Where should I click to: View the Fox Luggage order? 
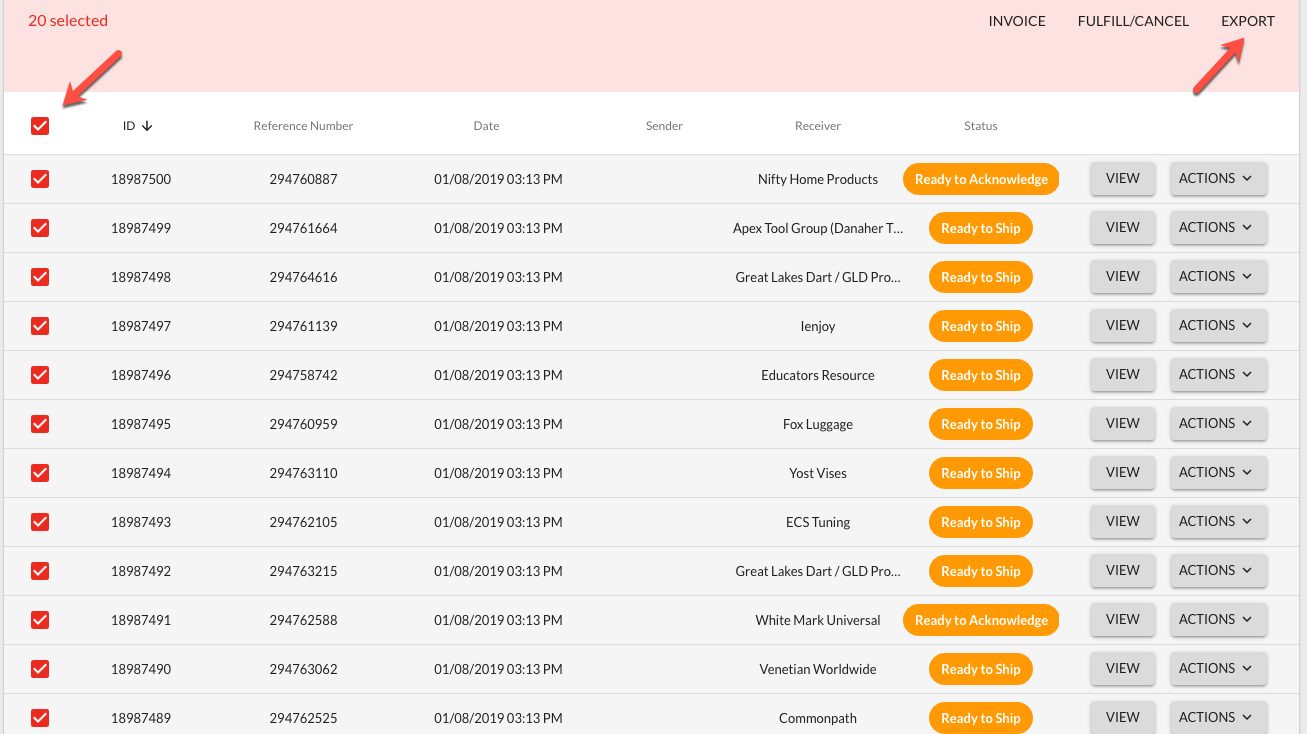(1122, 424)
